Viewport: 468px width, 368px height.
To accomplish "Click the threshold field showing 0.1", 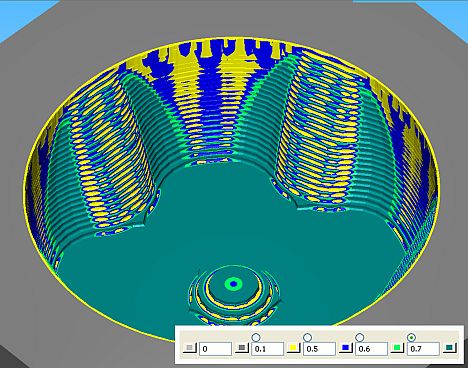I will tap(267, 349).
